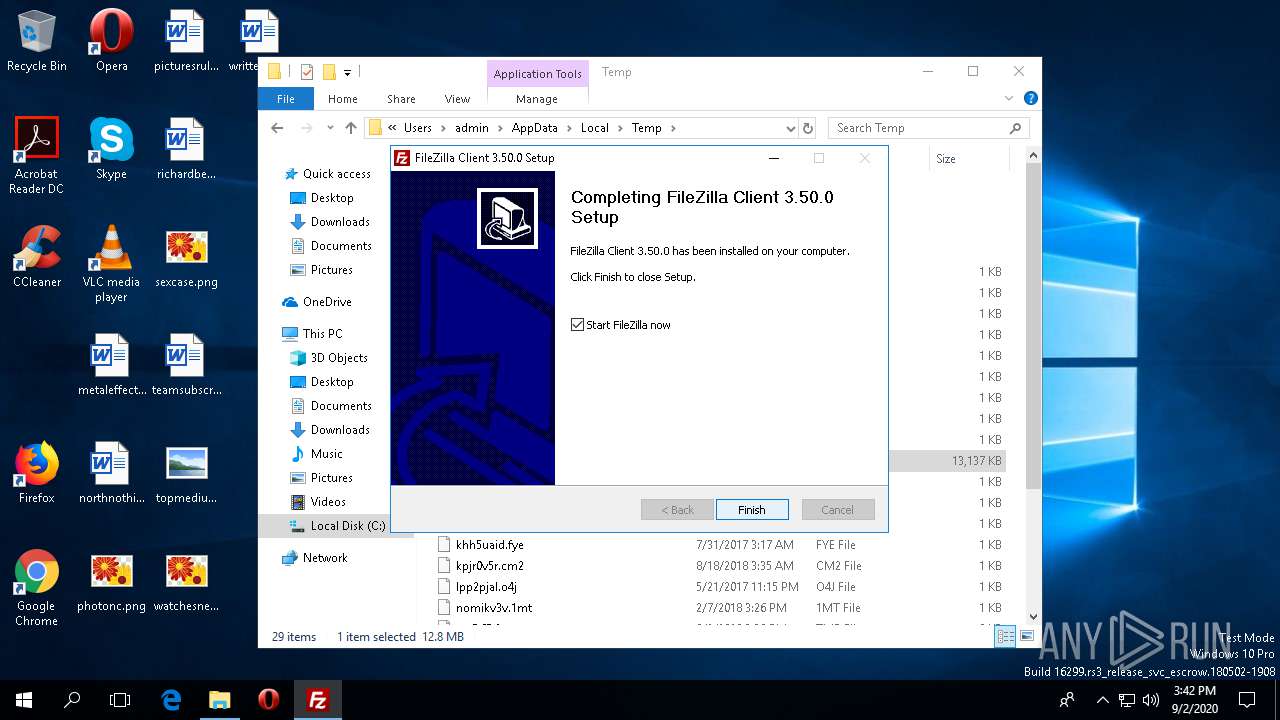The image size is (1280, 720).
Task: Open the Manage ribbon tab
Action: [537, 99]
